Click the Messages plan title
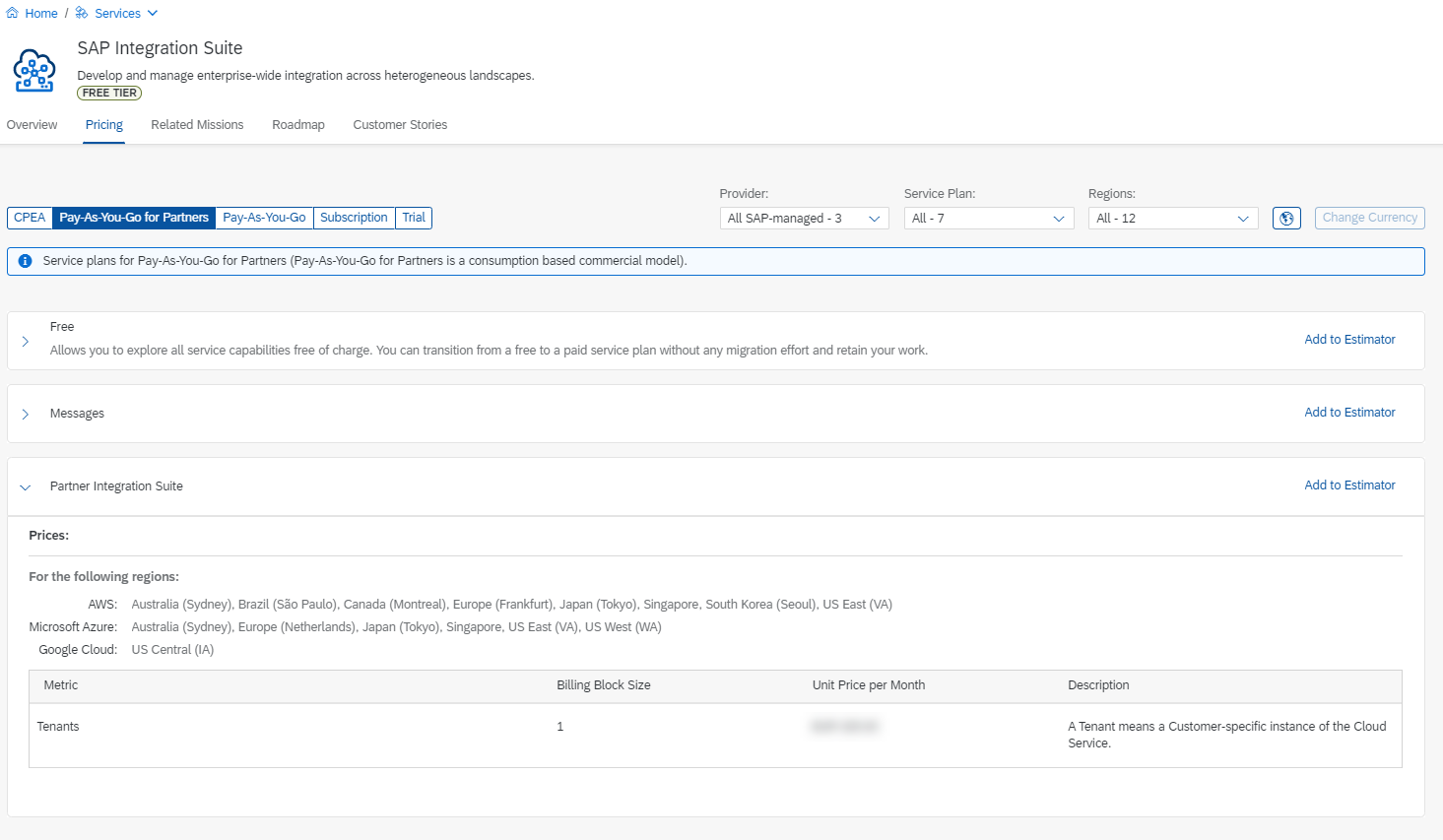1443x840 pixels. coord(77,414)
